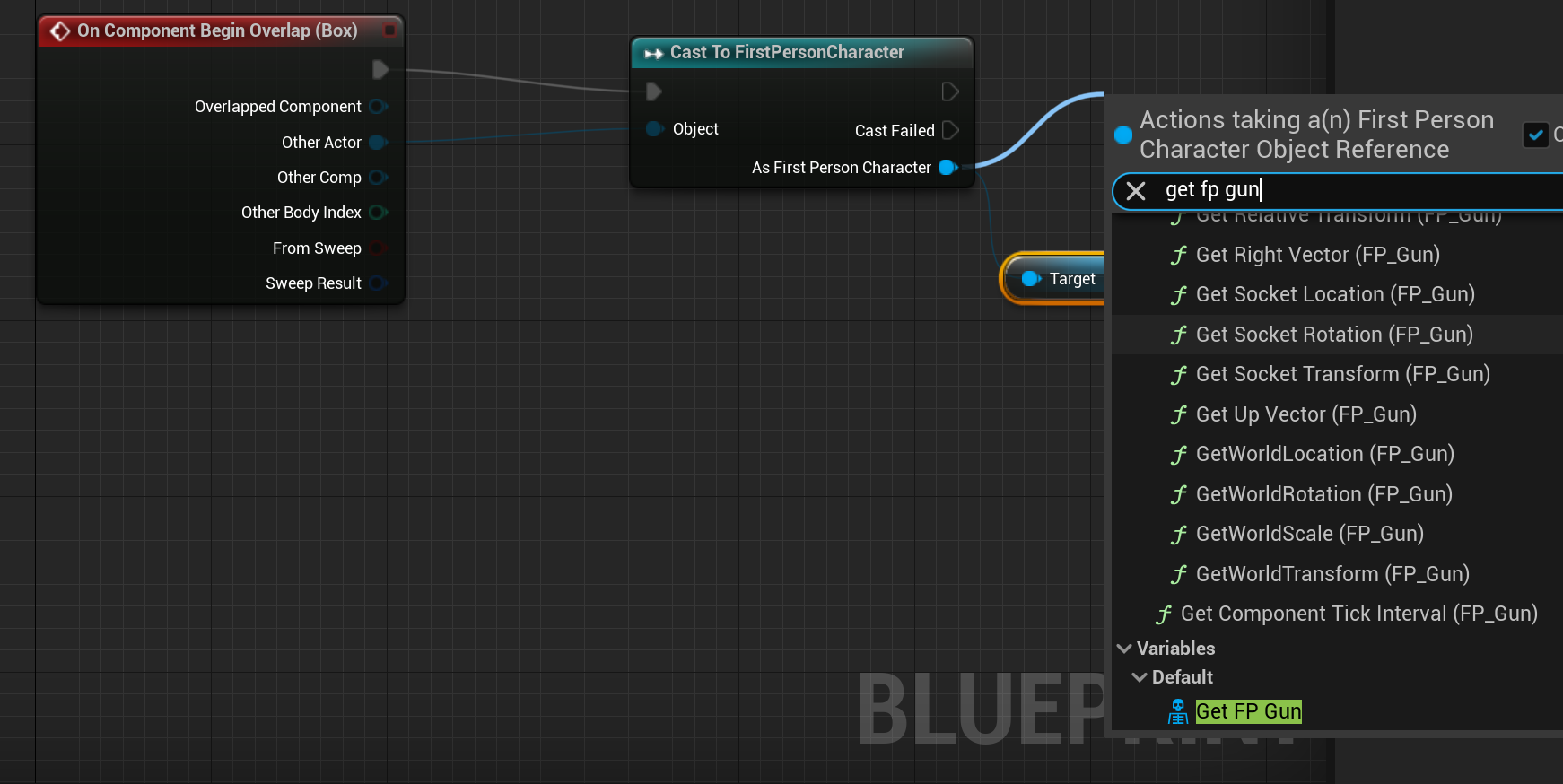Click the 'As First Person Character' label
This screenshot has width=1563, height=784.
click(842, 168)
